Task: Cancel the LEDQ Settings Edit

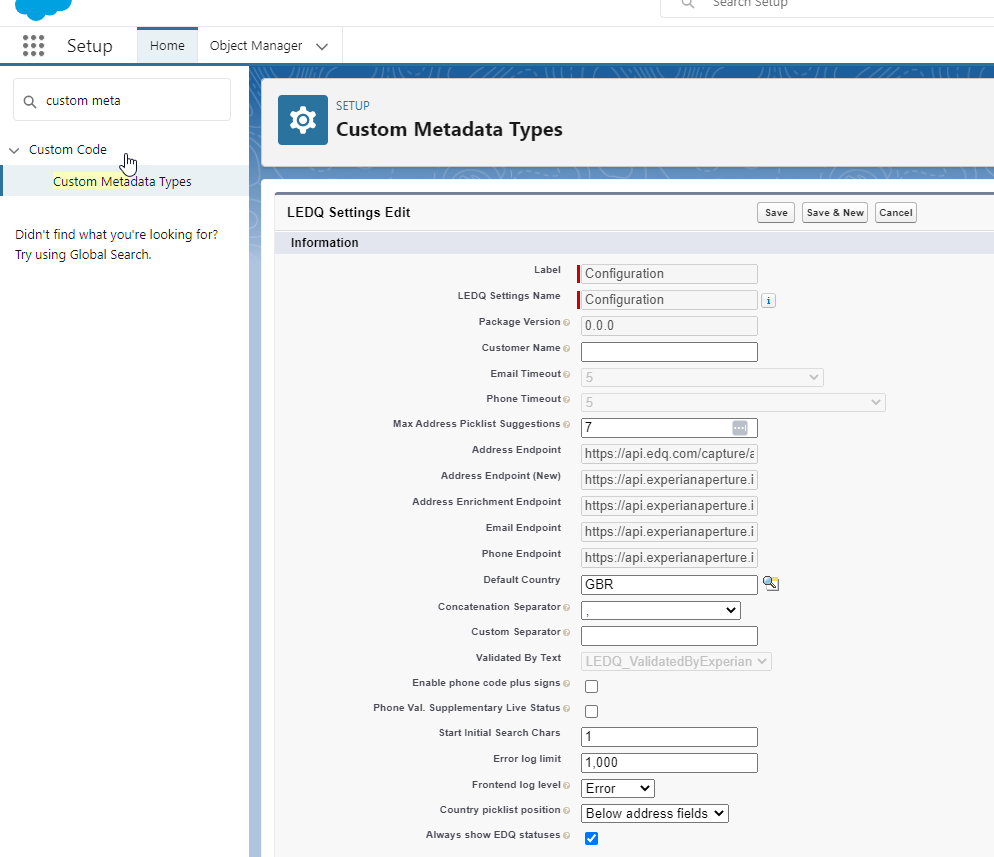Action: pyautogui.click(x=895, y=212)
